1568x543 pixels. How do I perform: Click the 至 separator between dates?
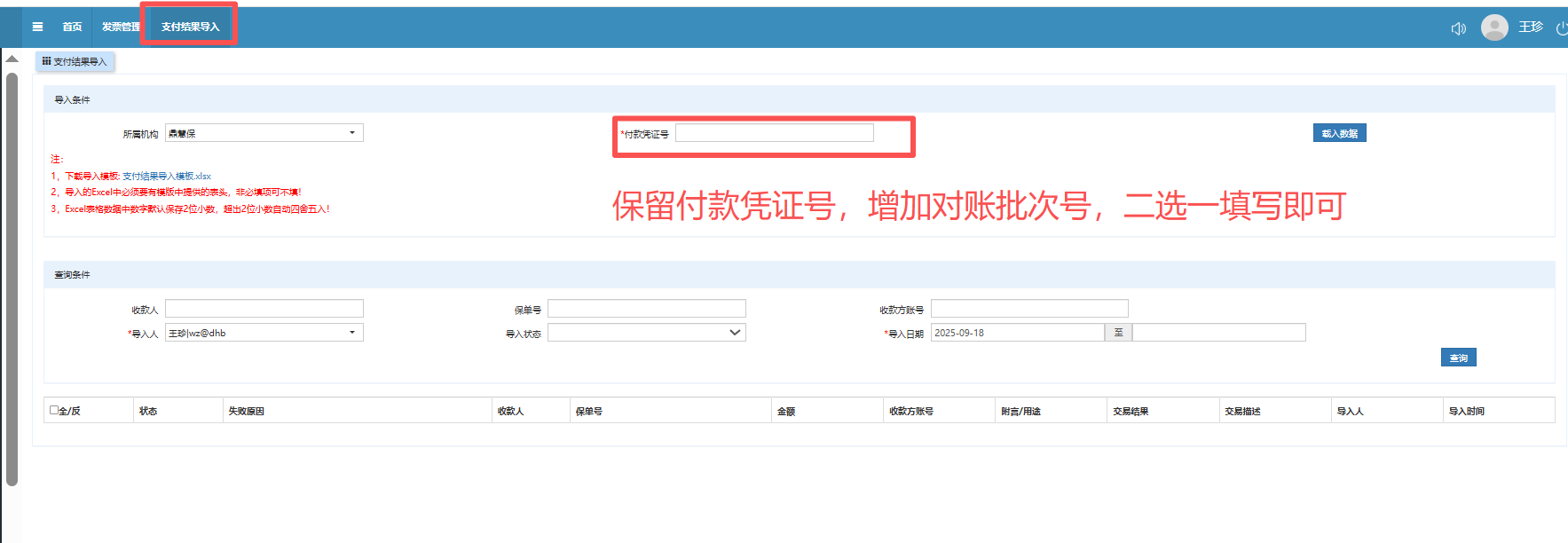(x=1118, y=333)
